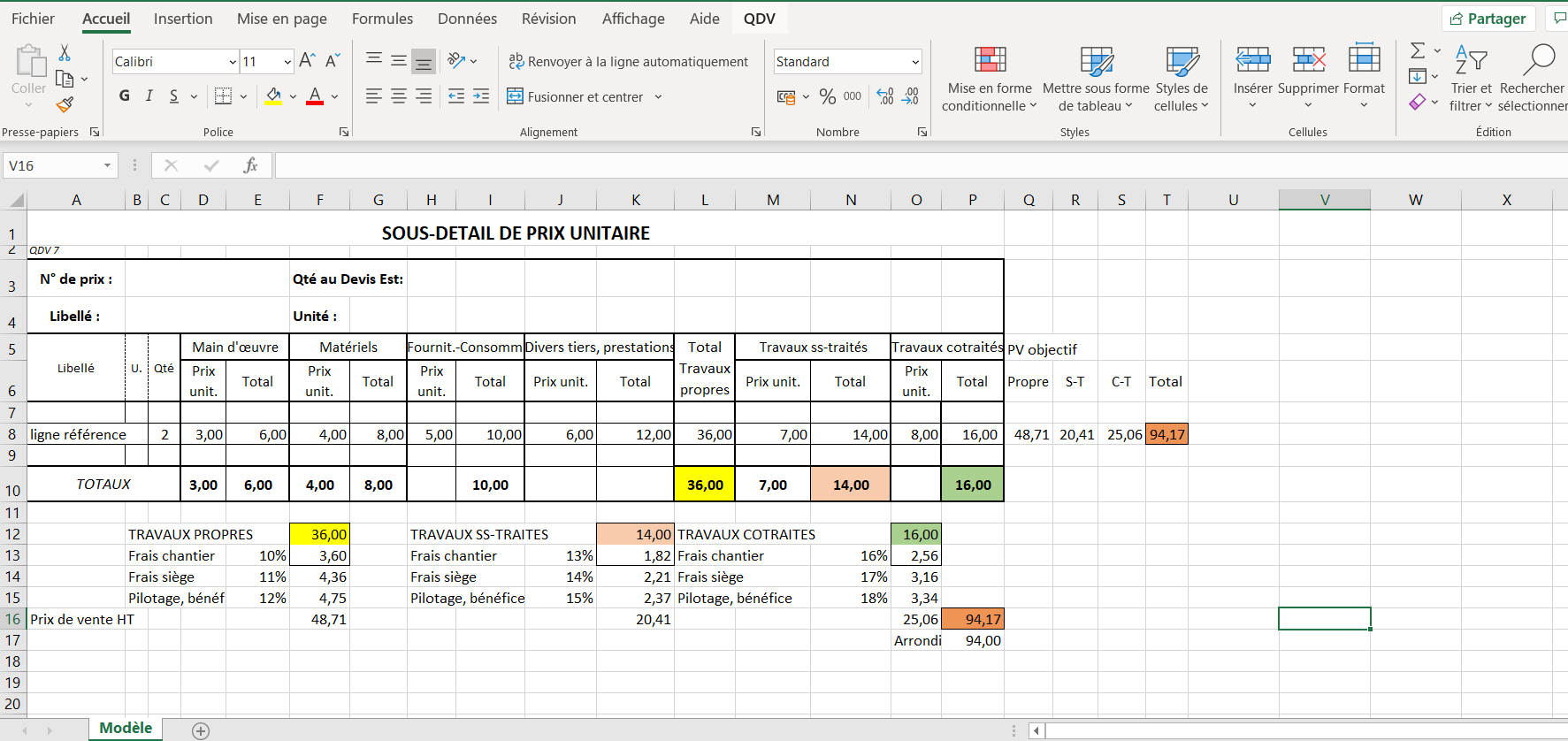1568x741 pixels.
Task: Click the Name Box showing V16
Action: [59, 165]
